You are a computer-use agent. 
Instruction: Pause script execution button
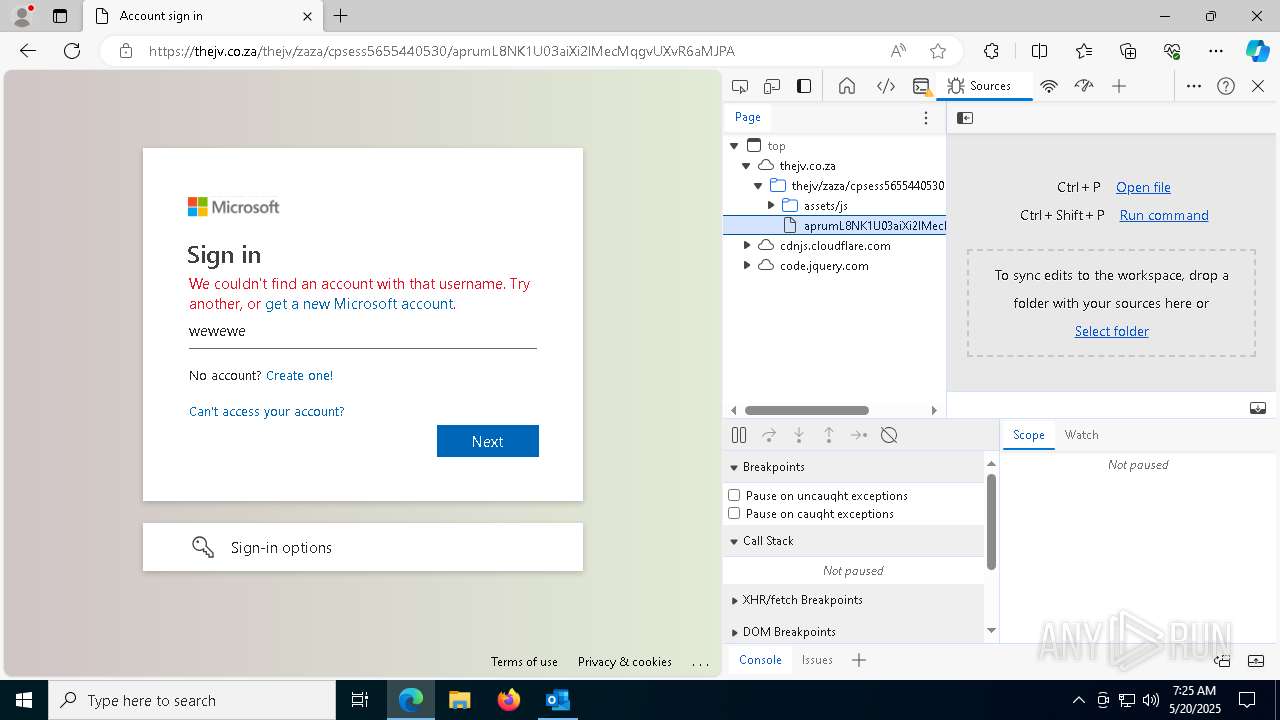(x=739, y=435)
